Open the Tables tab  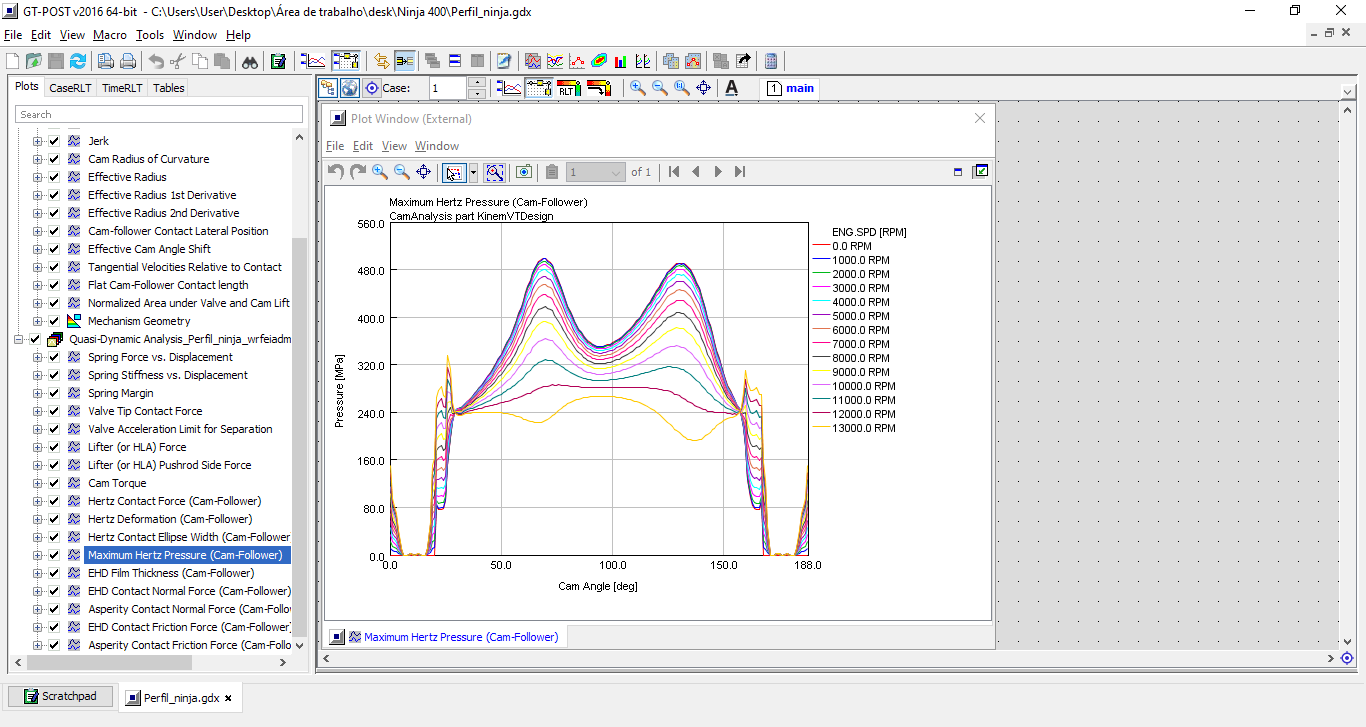point(169,88)
